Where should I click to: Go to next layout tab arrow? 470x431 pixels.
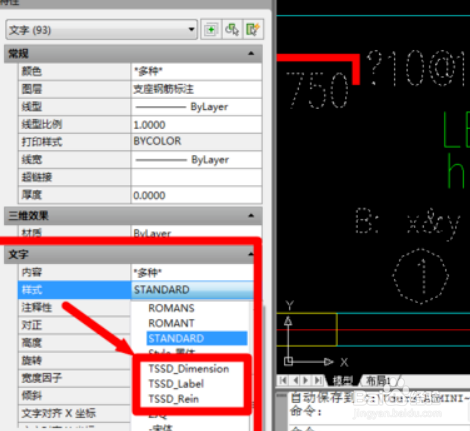tap(305, 380)
